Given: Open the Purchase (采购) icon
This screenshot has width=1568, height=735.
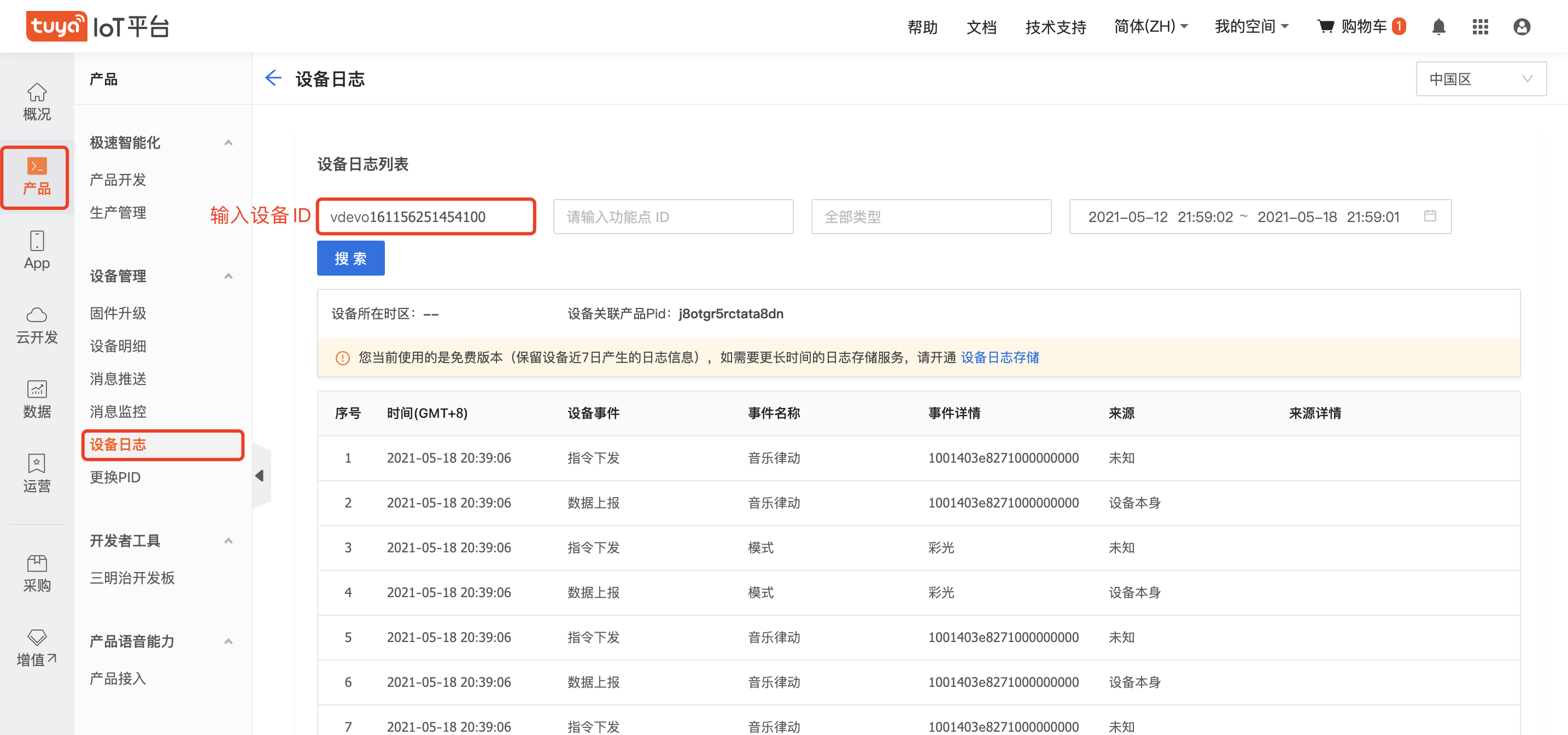Looking at the screenshot, I should pyautogui.click(x=37, y=563).
